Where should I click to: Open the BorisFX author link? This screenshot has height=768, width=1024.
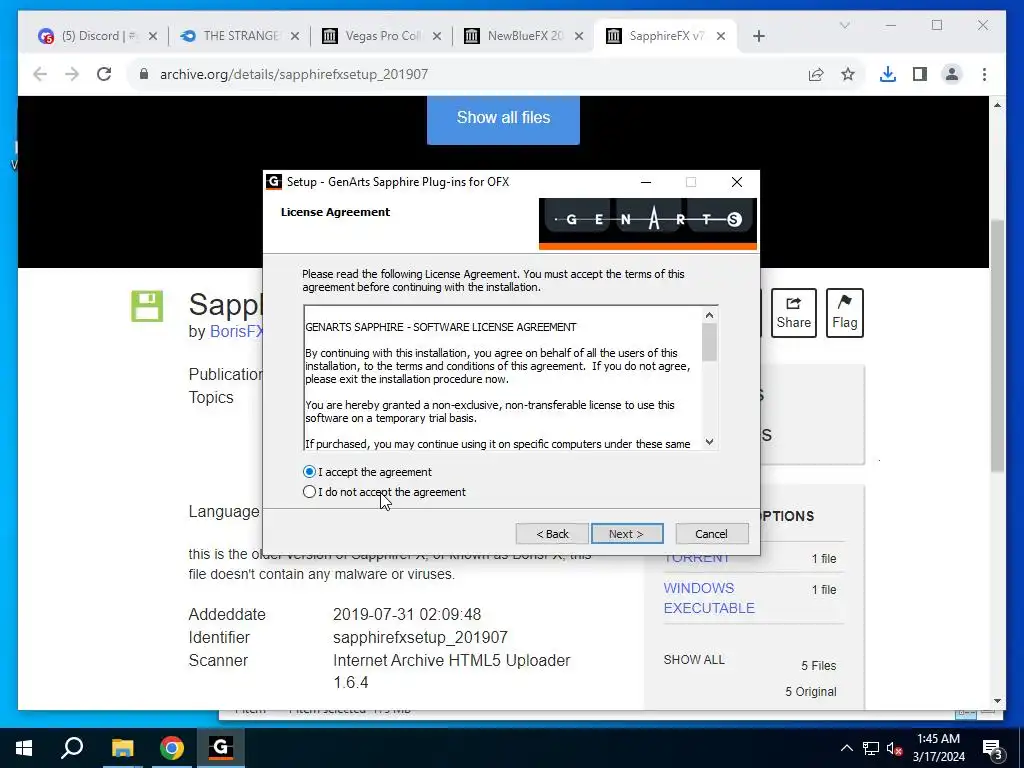[236, 332]
